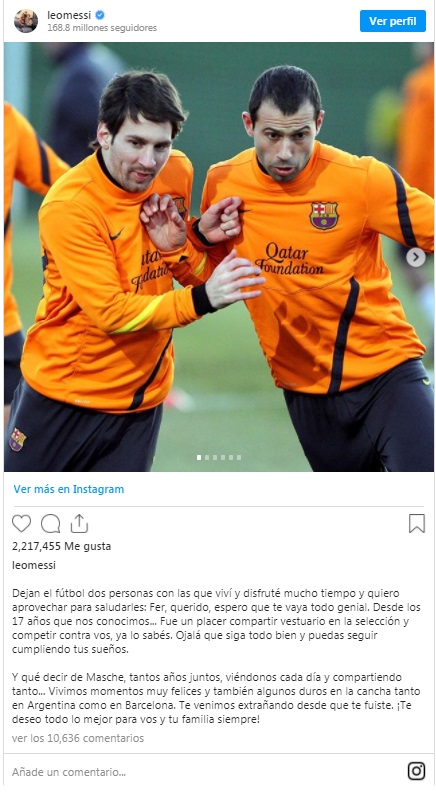This screenshot has width=436, height=800.
Task: Click the 168.8 millones seguidores text
Action: (102, 28)
